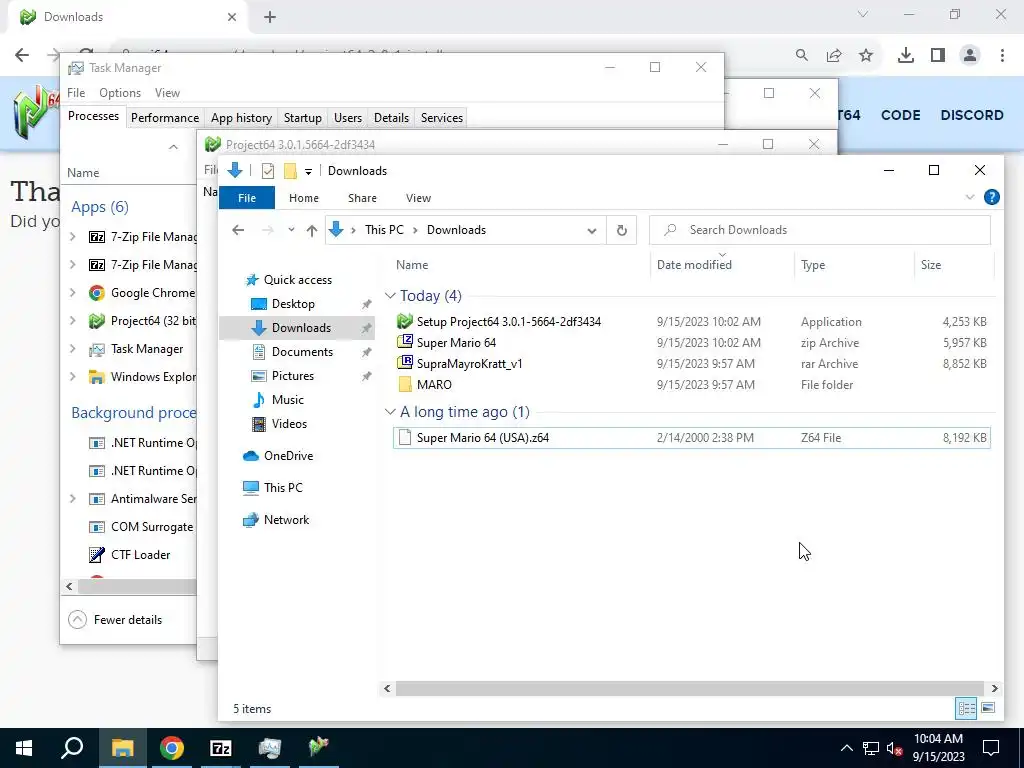The height and width of the screenshot is (768, 1024).
Task: Click the Properties quick access toolbar icon
Action: (268, 171)
